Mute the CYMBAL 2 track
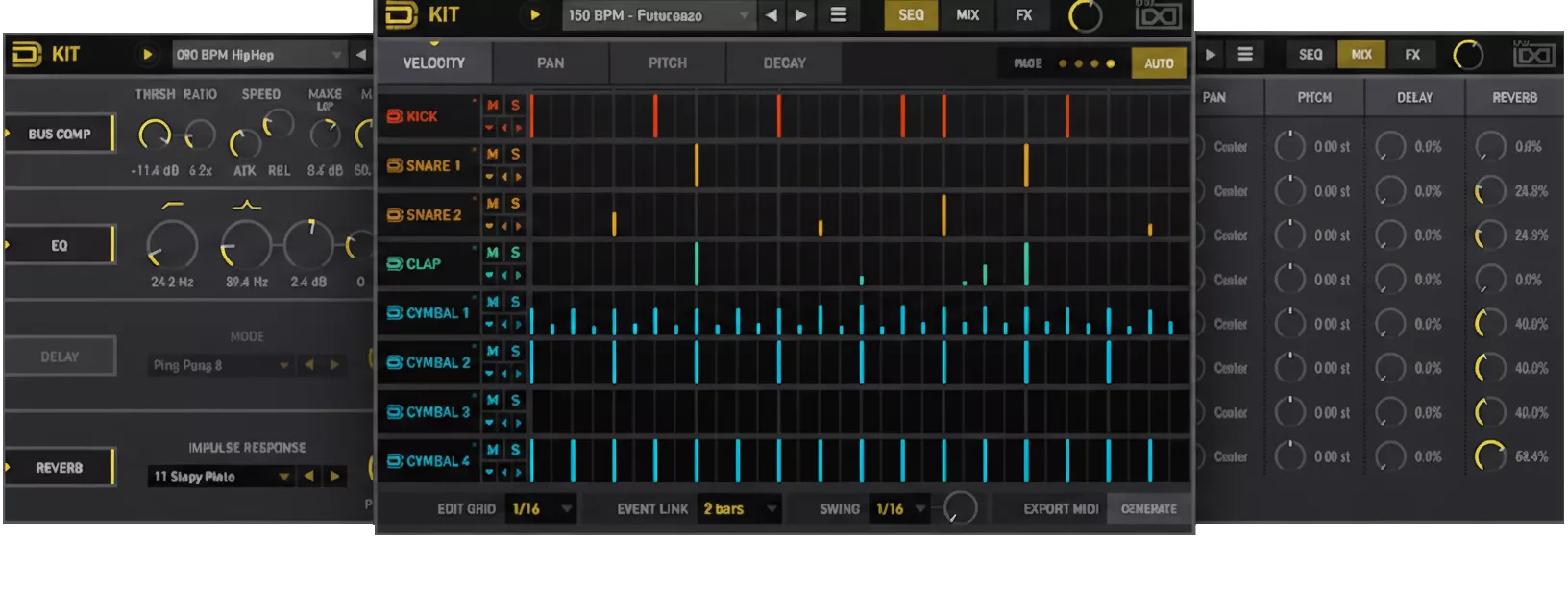Viewport: 1568px width, 615px height. [x=493, y=351]
